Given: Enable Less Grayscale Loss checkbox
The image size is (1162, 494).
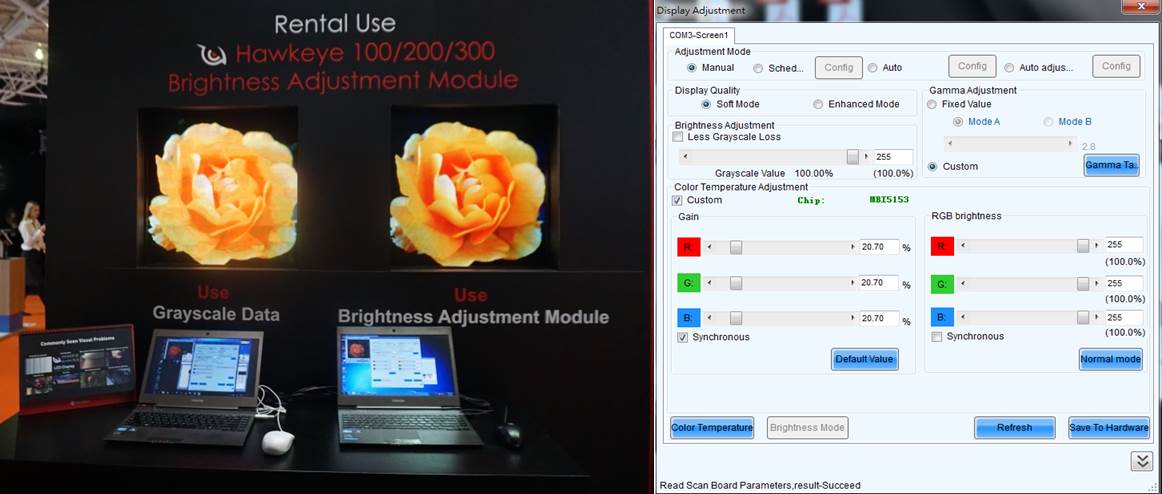Looking at the screenshot, I should coord(677,137).
